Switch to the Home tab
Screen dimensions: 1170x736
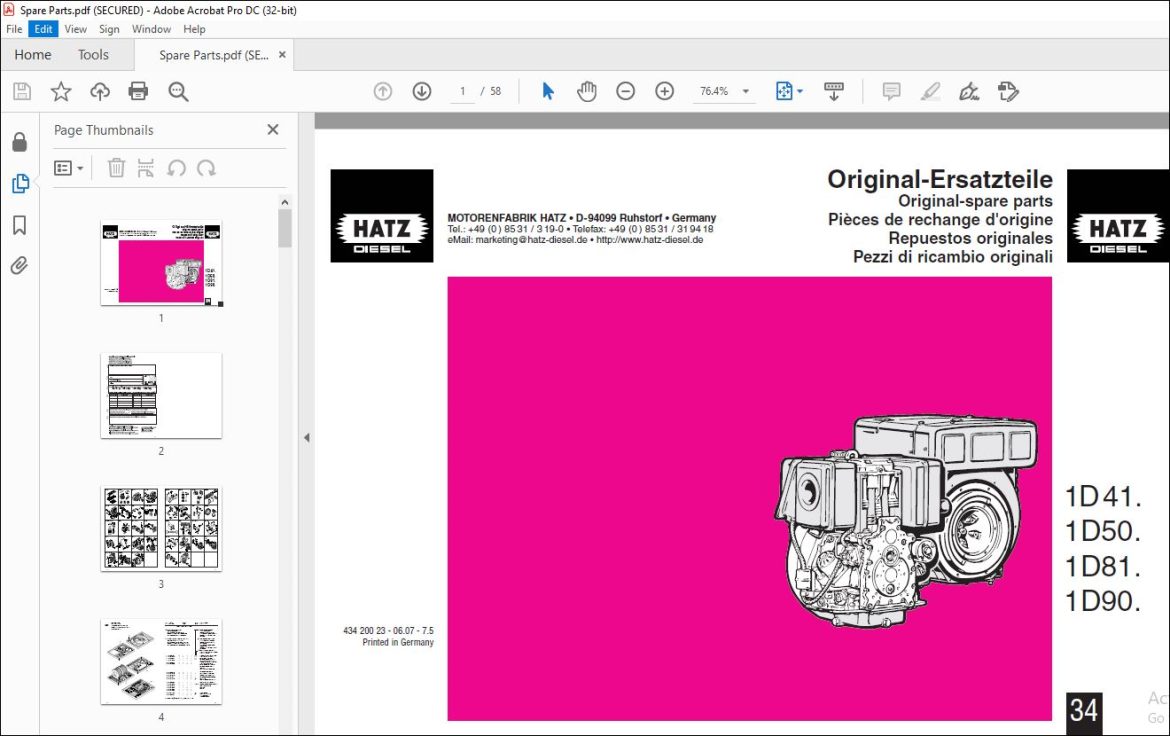[33, 54]
